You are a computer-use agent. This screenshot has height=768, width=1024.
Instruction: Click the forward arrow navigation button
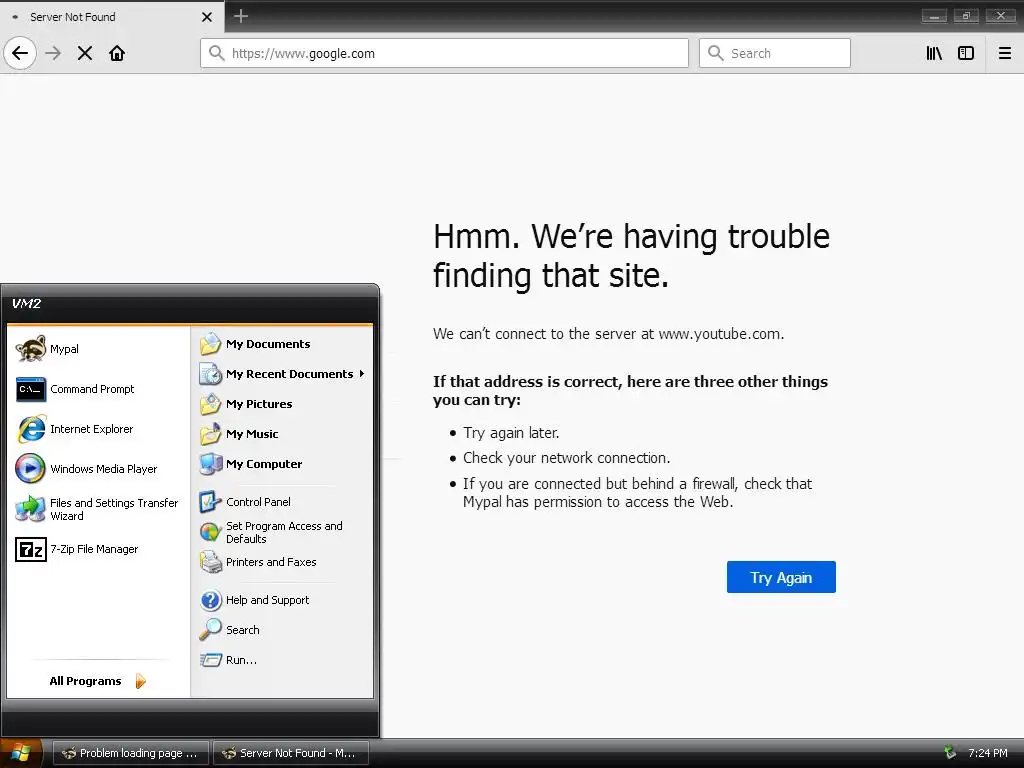click(x=53, y=53)
